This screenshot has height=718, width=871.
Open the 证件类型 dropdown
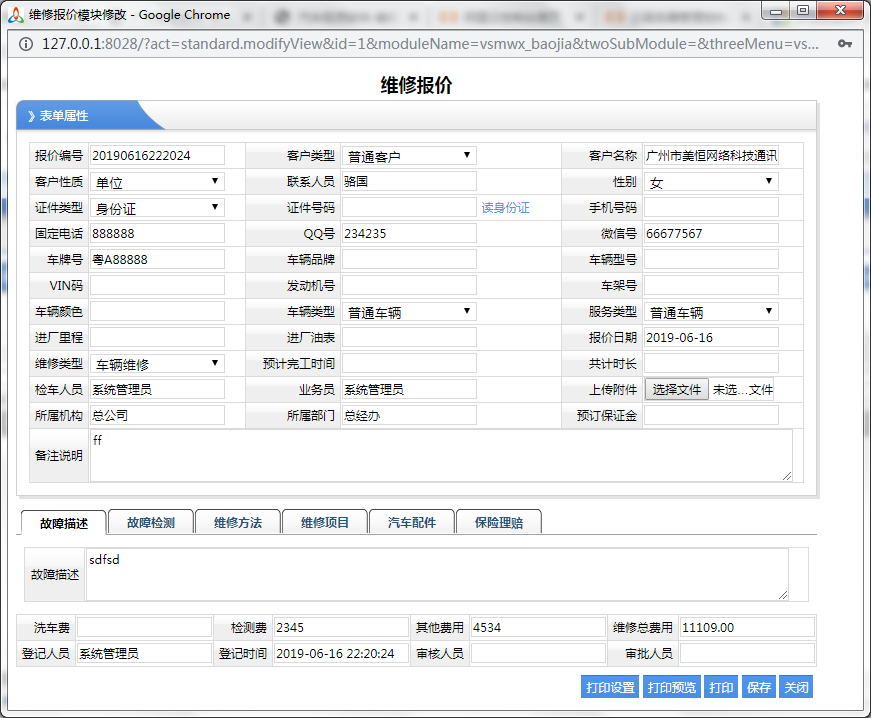157,208
